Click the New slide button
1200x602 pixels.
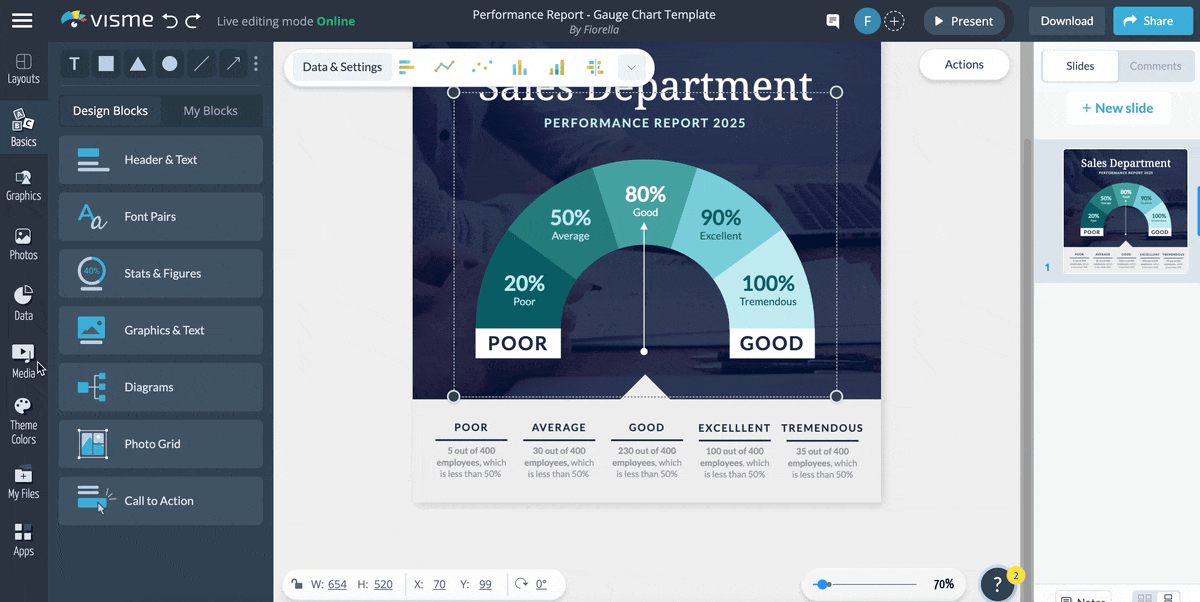pyautogui.click(x=1119, y=107)
